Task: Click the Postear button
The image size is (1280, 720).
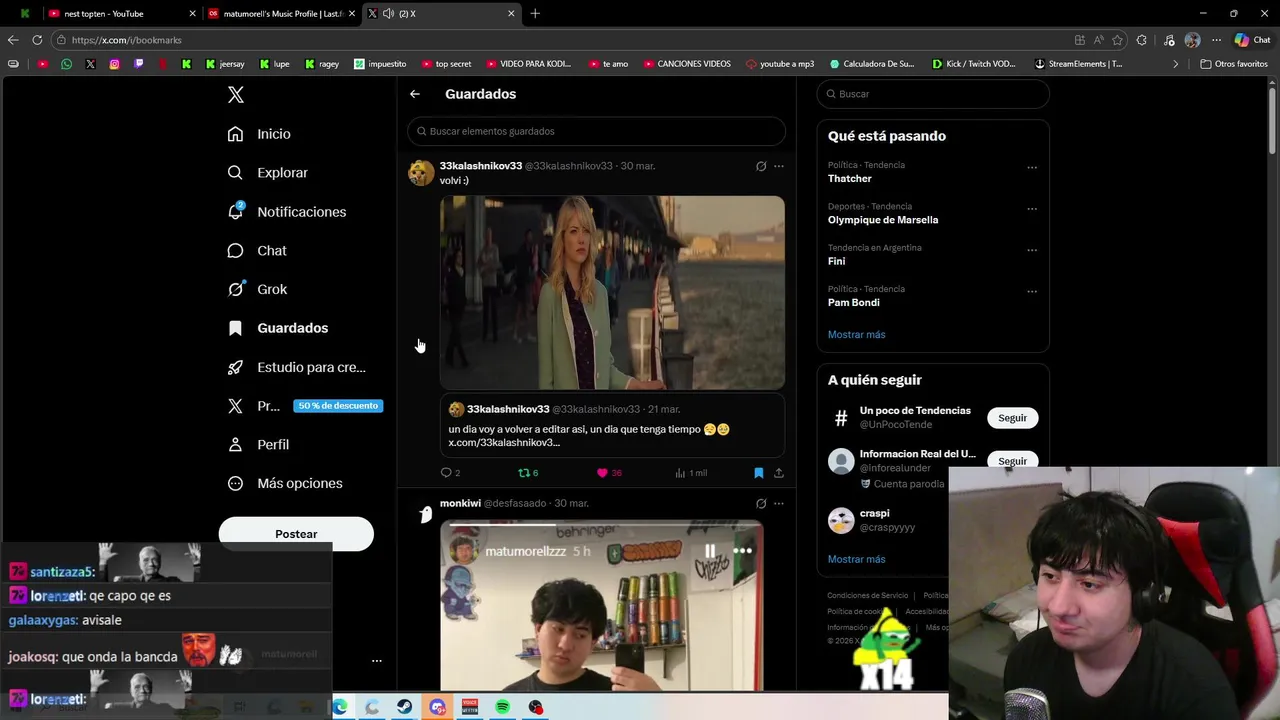Action: (x=296, y=534)
